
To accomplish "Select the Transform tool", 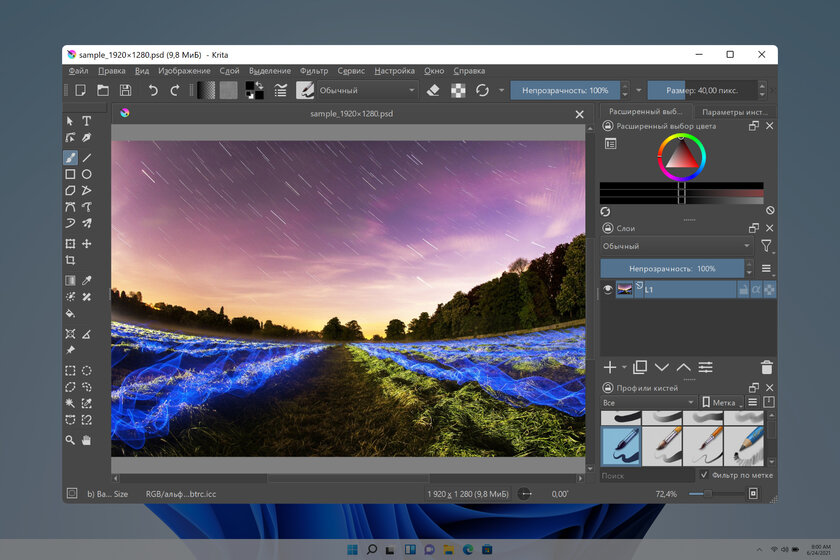I will click(x=70, y=244).
